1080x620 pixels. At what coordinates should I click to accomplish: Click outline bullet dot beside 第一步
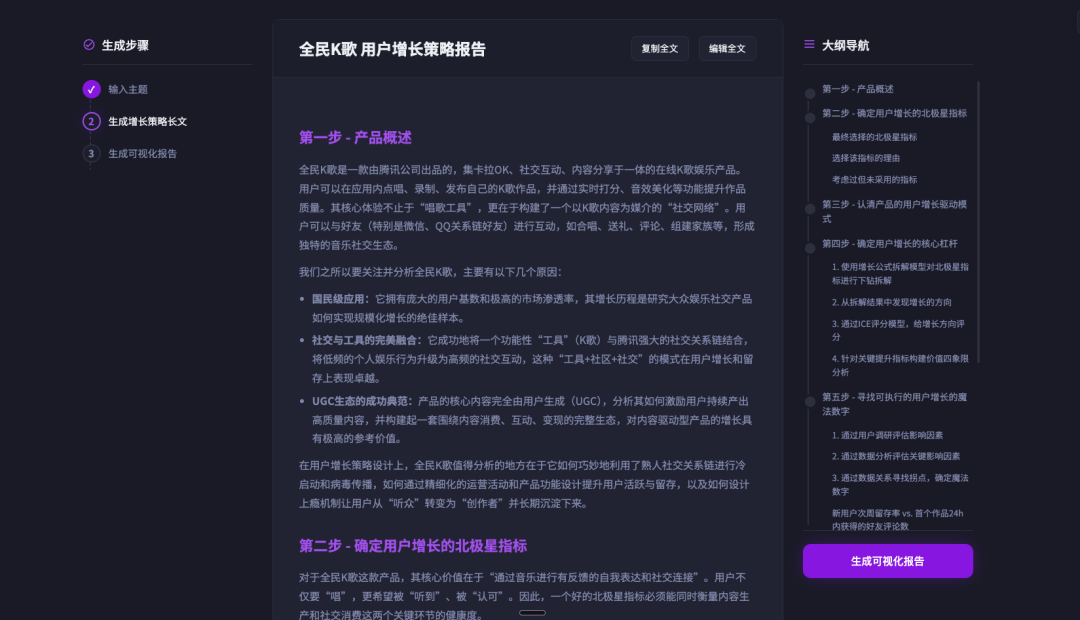click(810, 94)
